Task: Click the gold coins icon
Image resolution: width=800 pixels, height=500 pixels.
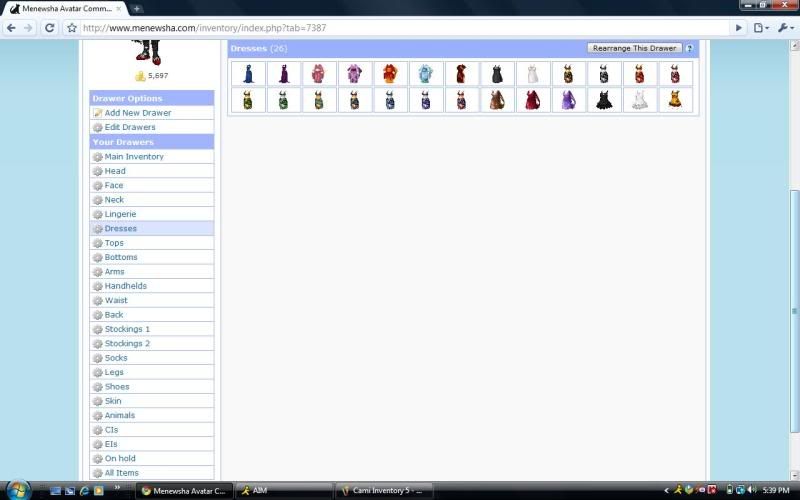Action: pyautogui.click(x=140, y=76)
